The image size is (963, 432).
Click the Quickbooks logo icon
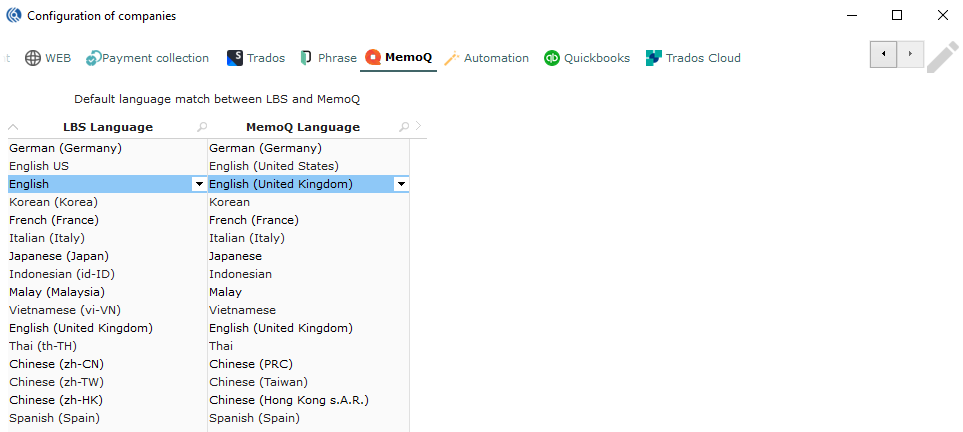point(551,58)
